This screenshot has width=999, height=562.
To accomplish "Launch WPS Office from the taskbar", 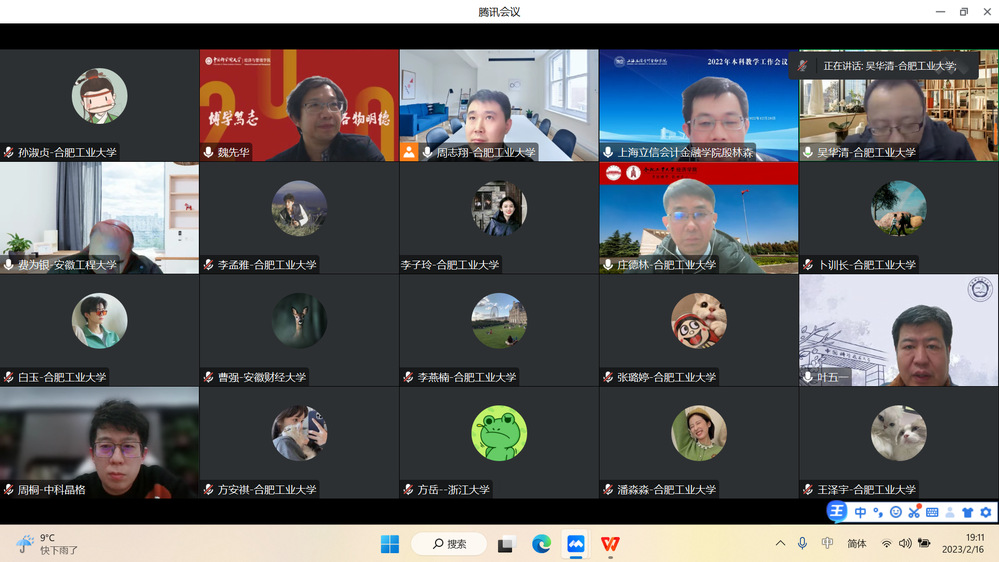I will point(610,544).
